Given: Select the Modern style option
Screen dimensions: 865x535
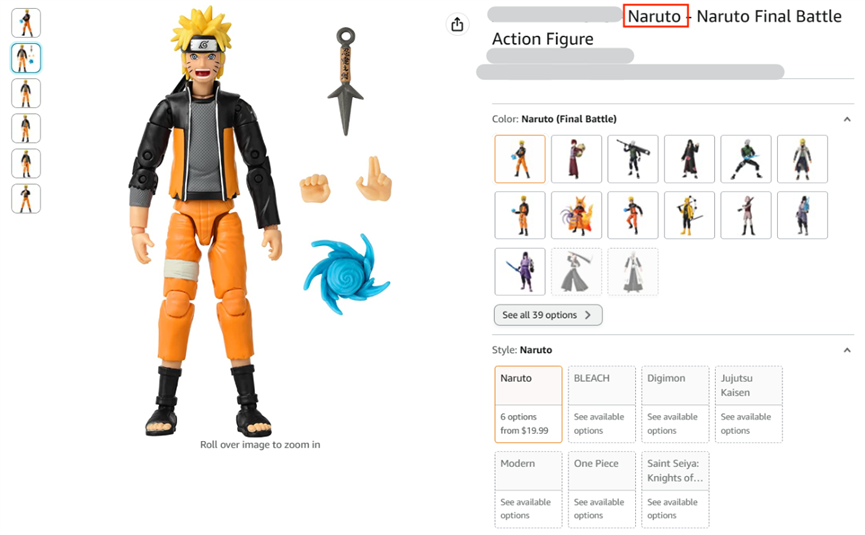Looking at the screenshot, I should (528, 490).
